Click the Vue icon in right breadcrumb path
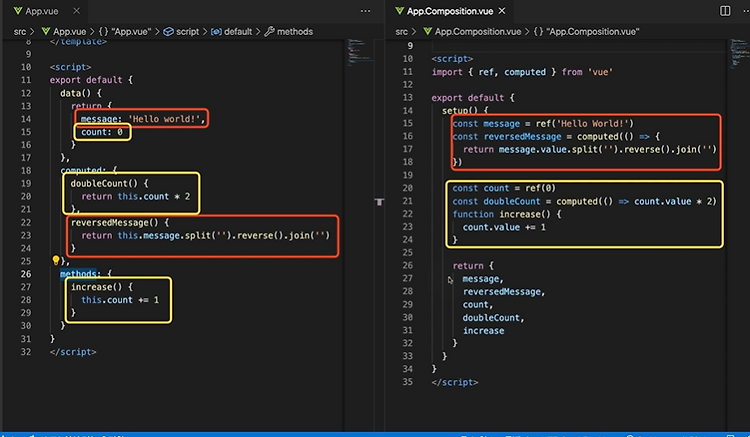 (x=427, y=32)
